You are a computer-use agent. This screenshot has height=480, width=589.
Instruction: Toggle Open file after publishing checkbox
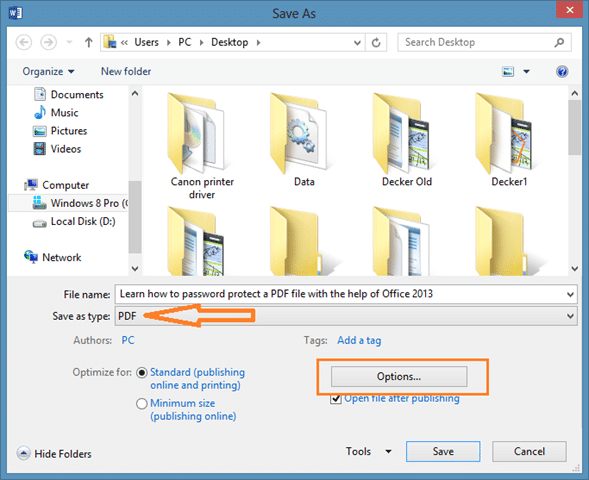click(336, 398)
